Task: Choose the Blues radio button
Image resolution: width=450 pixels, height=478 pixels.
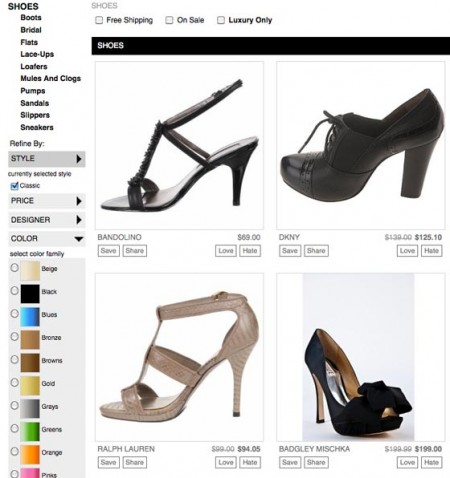Action: point(14,314)
